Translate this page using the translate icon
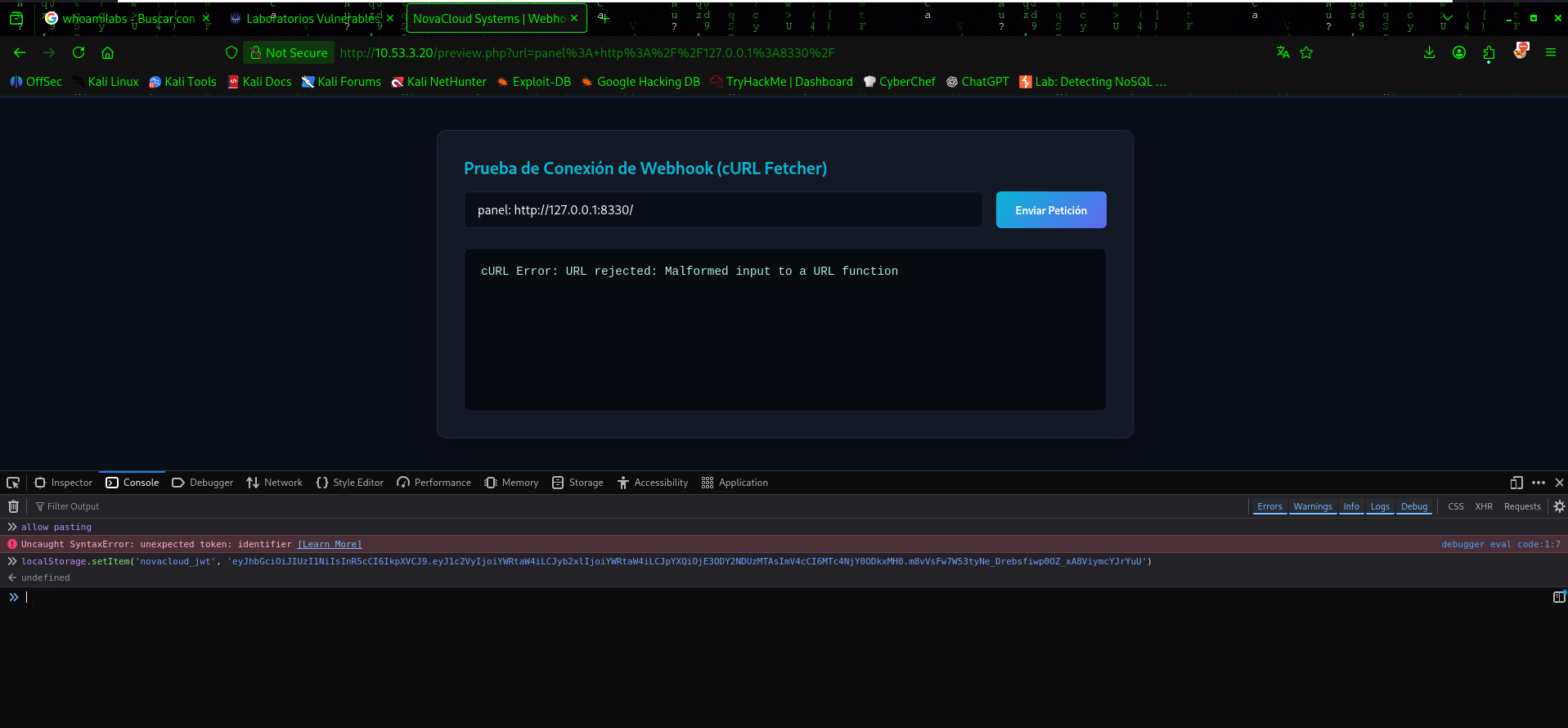This screenshot has width=1568, height=728. click(x=1283, y=52)
